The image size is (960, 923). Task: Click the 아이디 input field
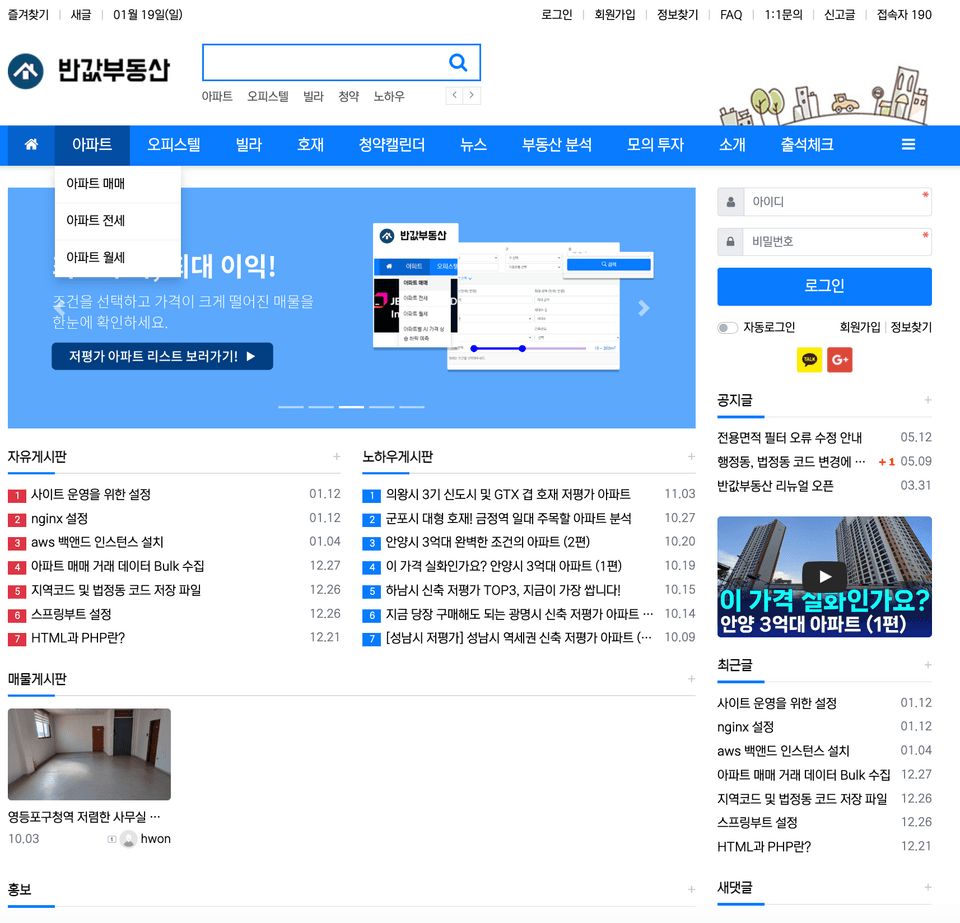tap(836, 202)
